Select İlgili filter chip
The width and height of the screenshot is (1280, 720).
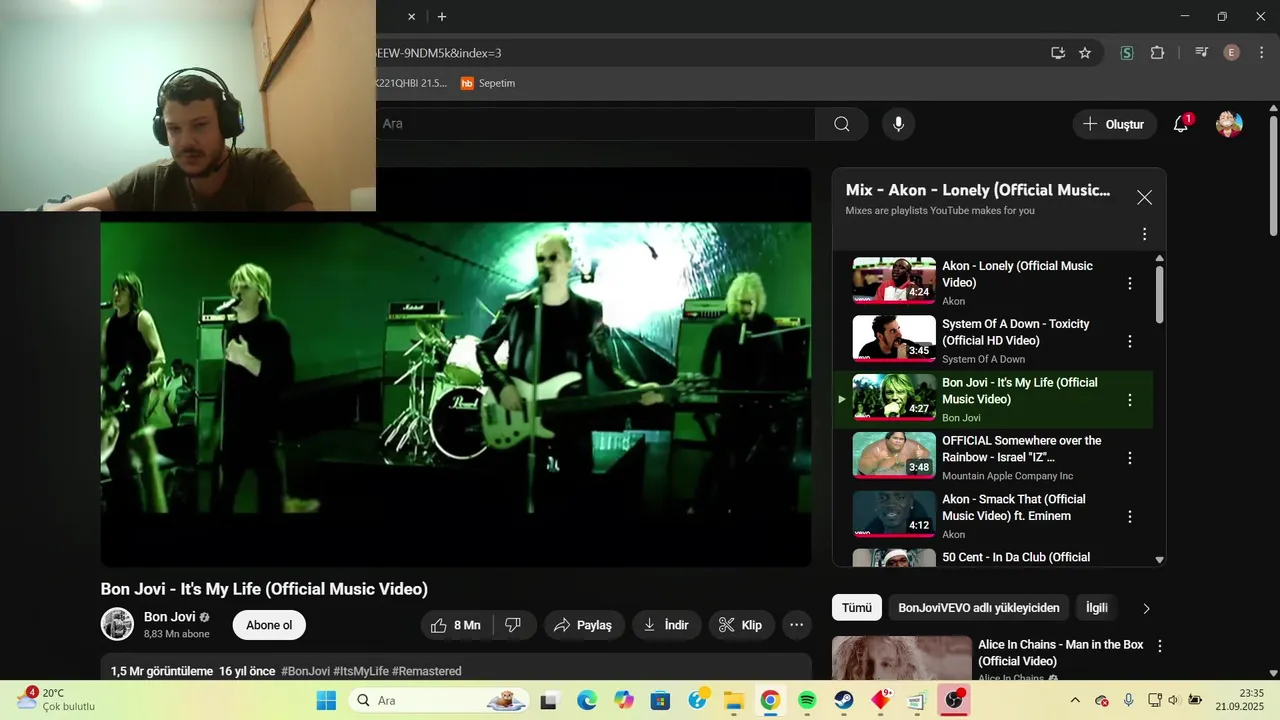coord(1097,607)
